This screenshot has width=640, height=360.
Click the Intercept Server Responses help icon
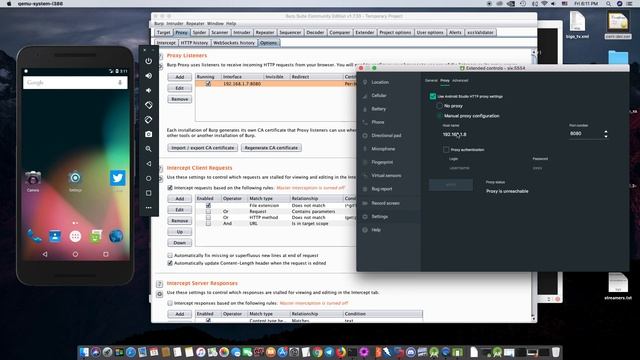160,284
